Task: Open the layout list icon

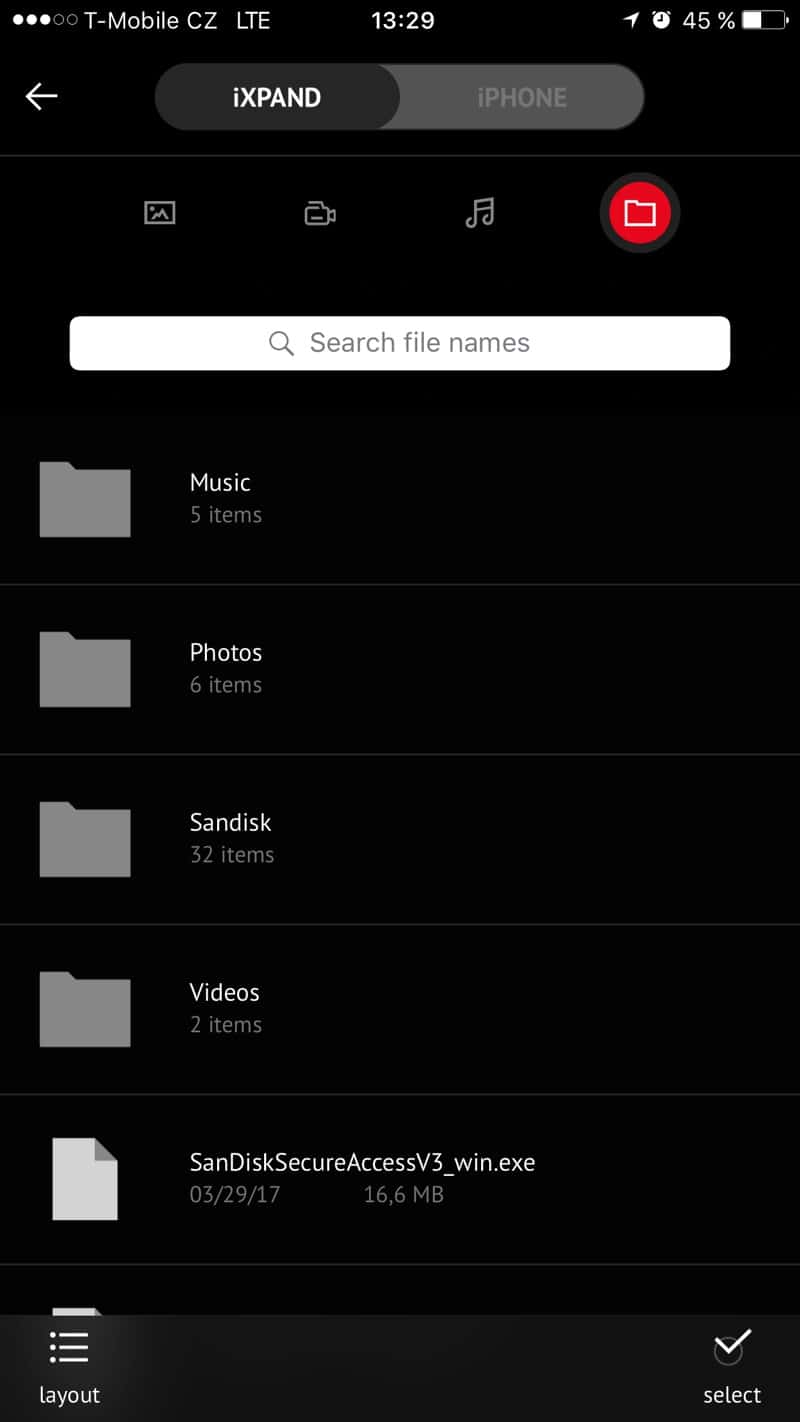Action: 69,1348
